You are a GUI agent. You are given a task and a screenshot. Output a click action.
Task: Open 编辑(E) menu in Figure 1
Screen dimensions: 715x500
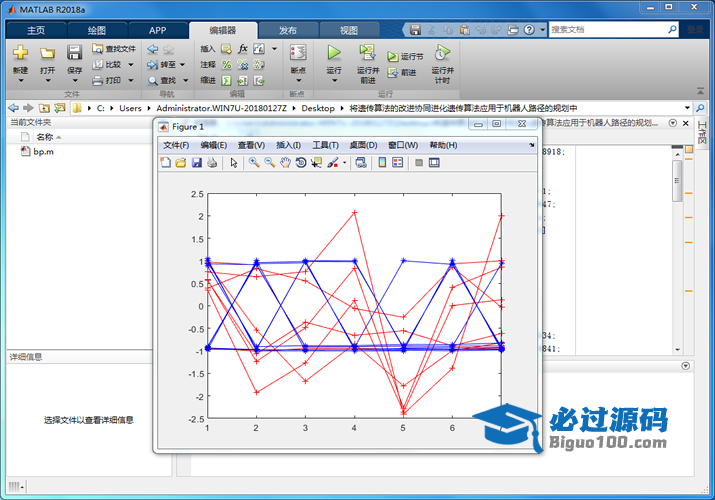[213, 145]
